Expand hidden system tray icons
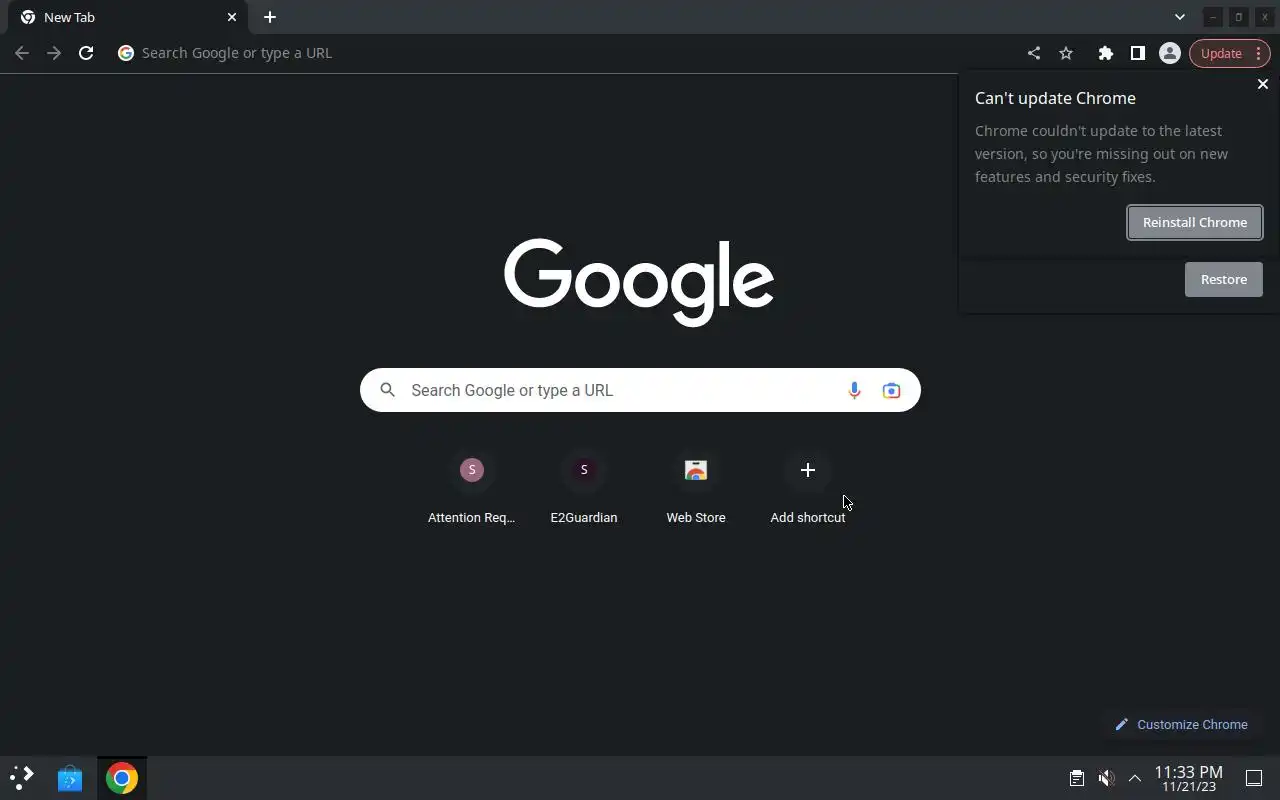The image size is (1280, 800). tap(1135, 778)
